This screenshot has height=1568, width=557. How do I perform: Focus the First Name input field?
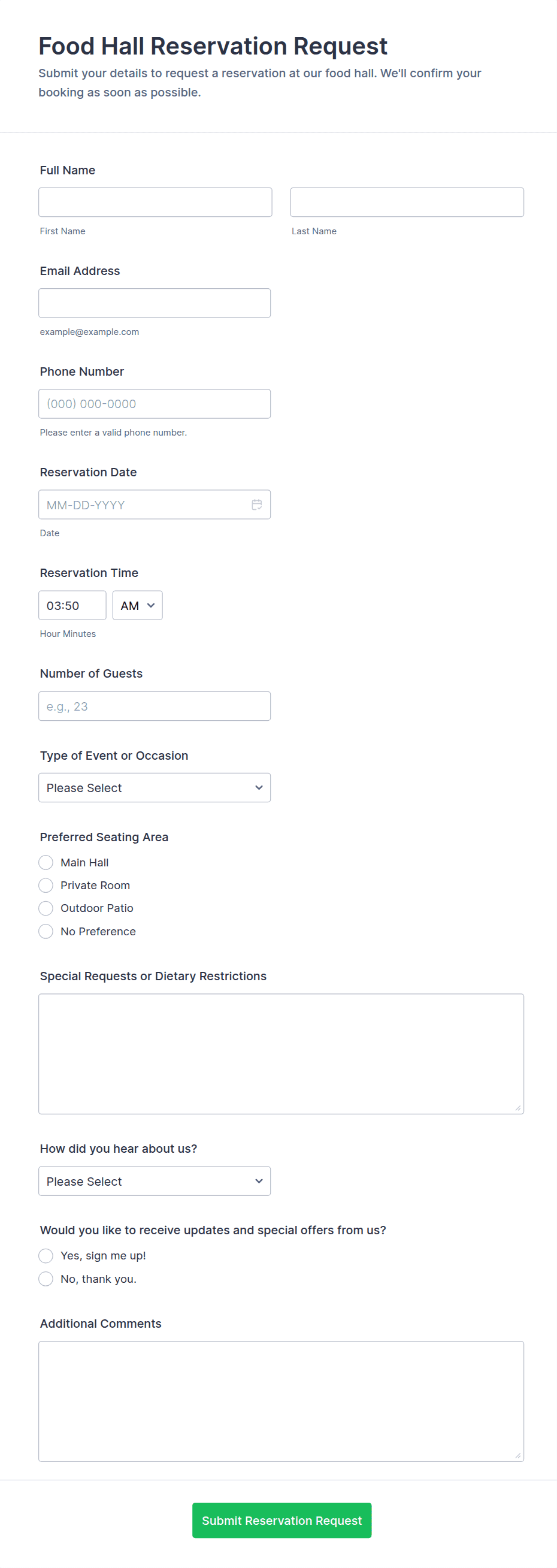(x=155, y=202)
